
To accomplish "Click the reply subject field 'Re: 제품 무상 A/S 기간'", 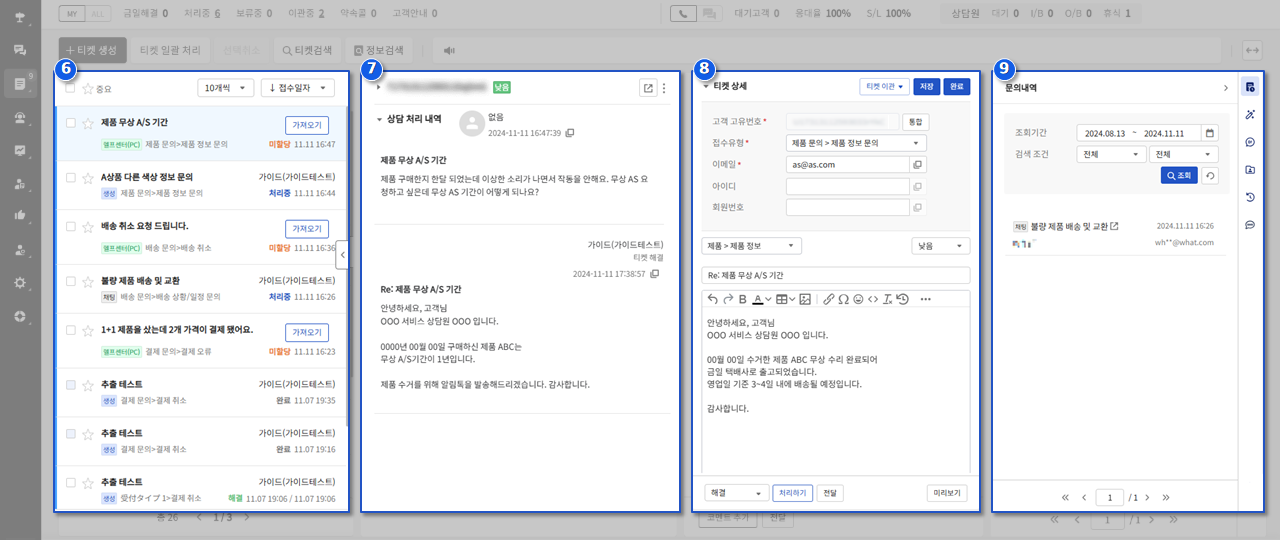I will 836,275.
